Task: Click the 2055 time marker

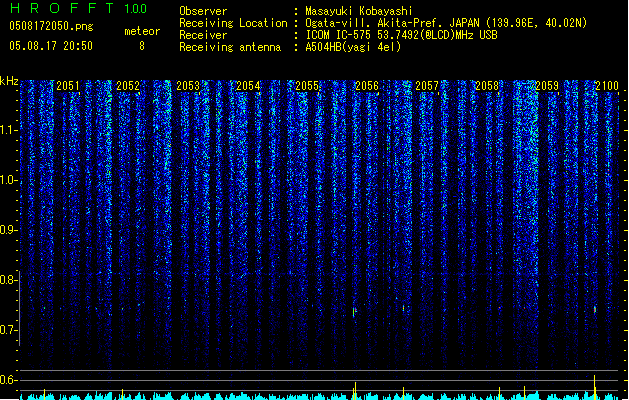Action: pos(307,86)
